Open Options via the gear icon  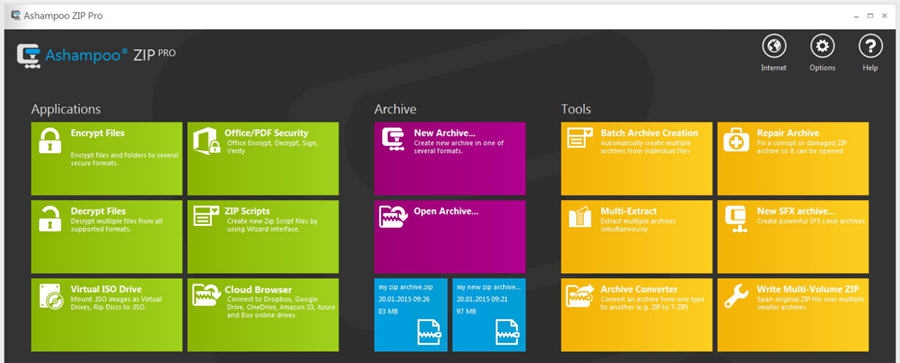coord(822,47)
